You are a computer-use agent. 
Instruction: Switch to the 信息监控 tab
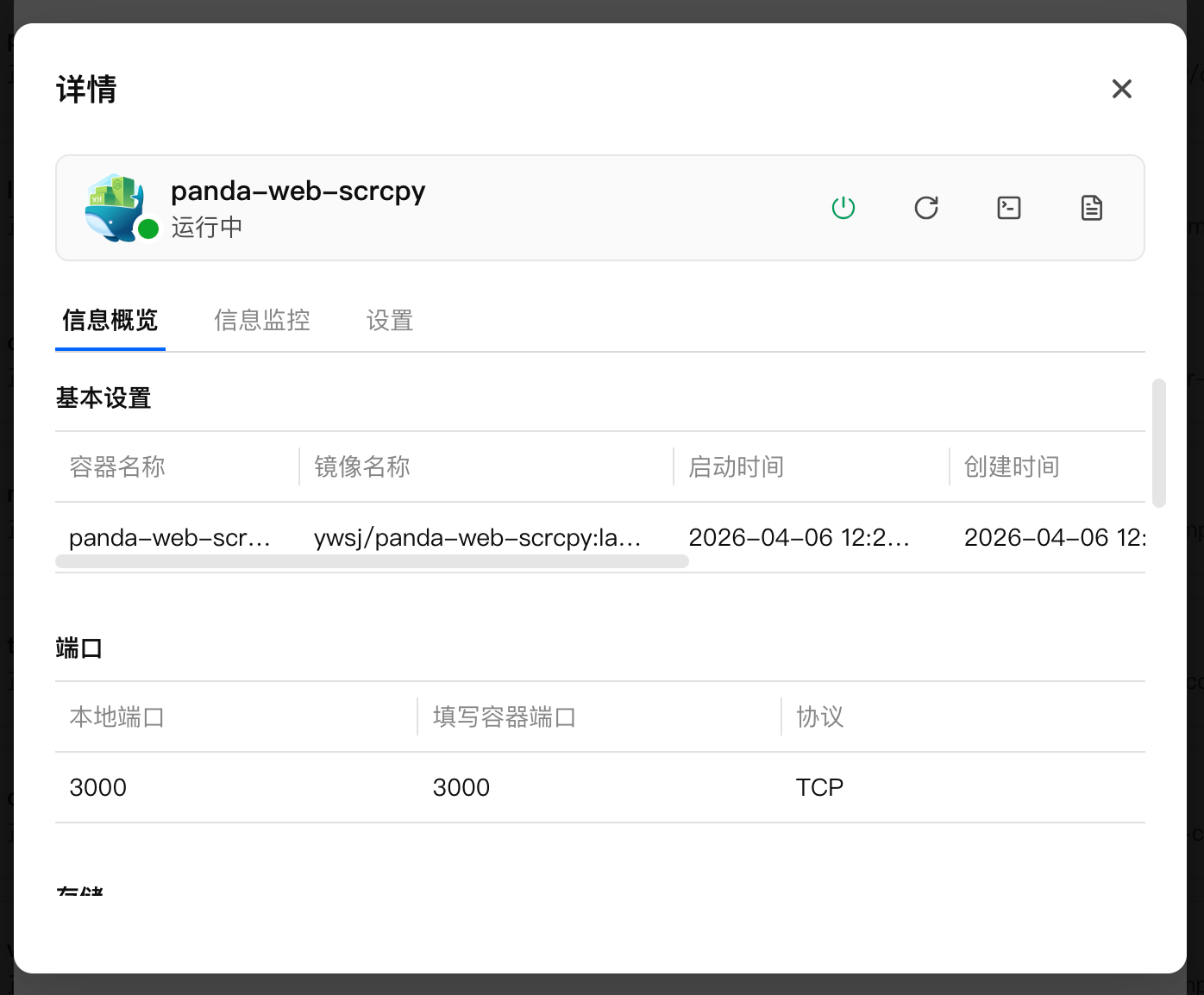pyautogui.click(x=262, y=321)
